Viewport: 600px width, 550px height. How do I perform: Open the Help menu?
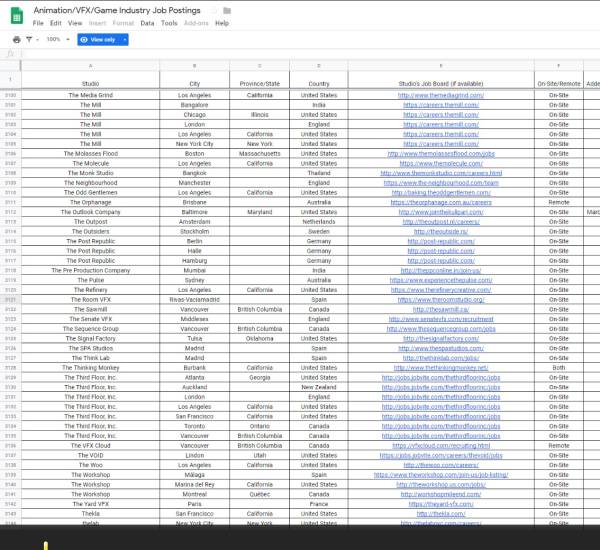click(x=222, y=23)
